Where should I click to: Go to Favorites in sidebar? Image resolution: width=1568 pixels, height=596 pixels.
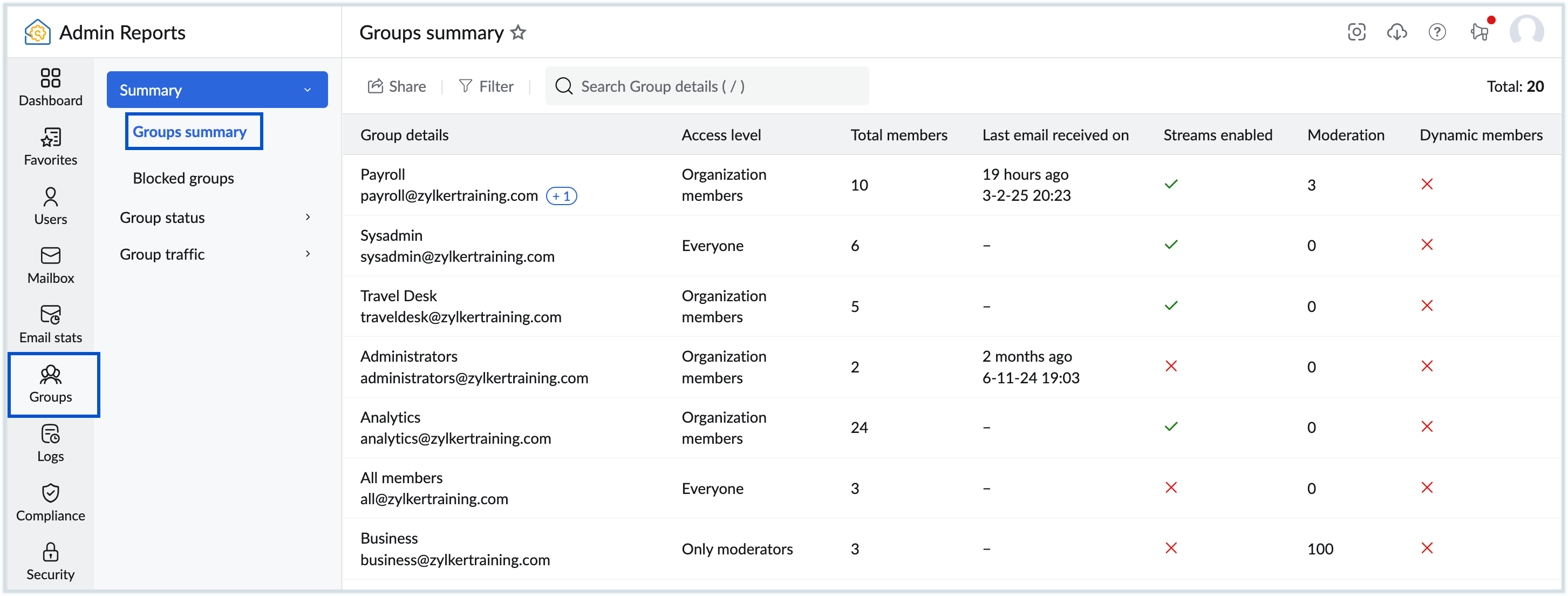51,147
